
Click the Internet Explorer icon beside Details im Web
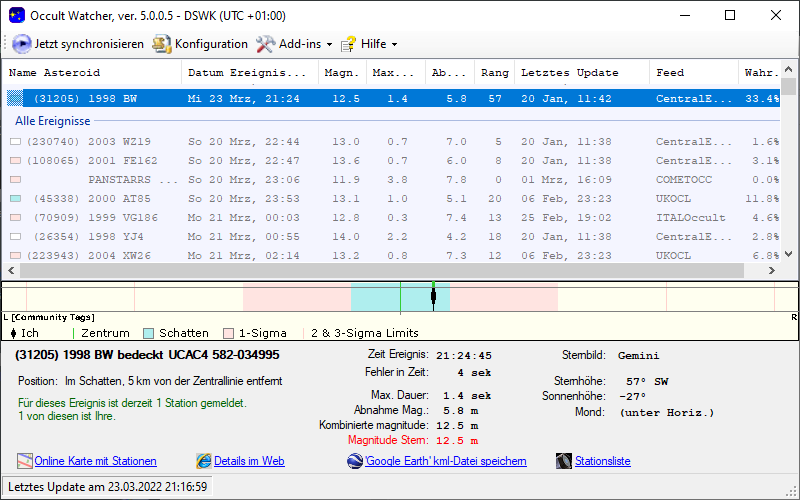click(x=204, y=461)
